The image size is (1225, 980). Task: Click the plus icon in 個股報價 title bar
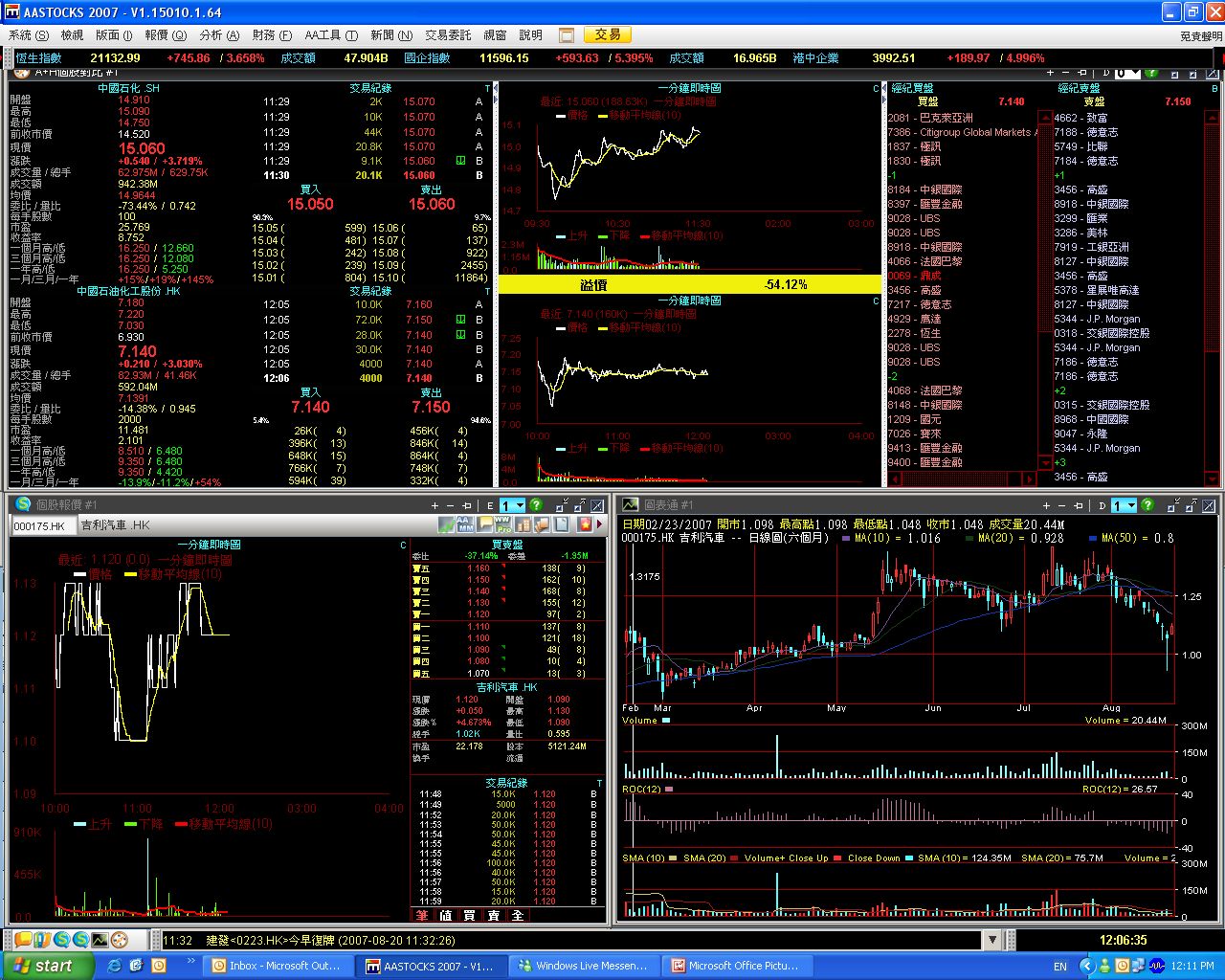tap(434, 505)
